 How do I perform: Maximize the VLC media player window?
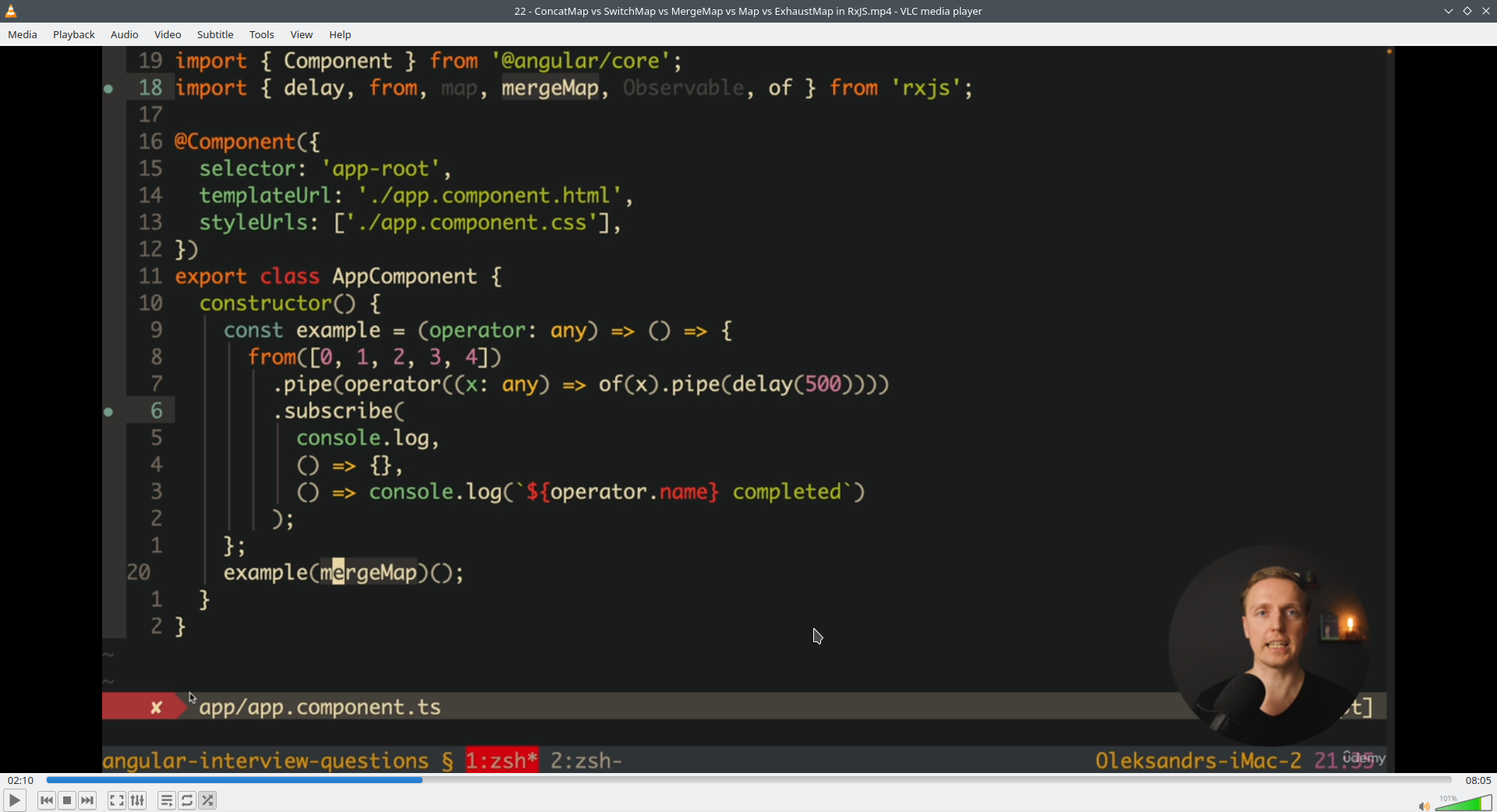coord(1467,11)
